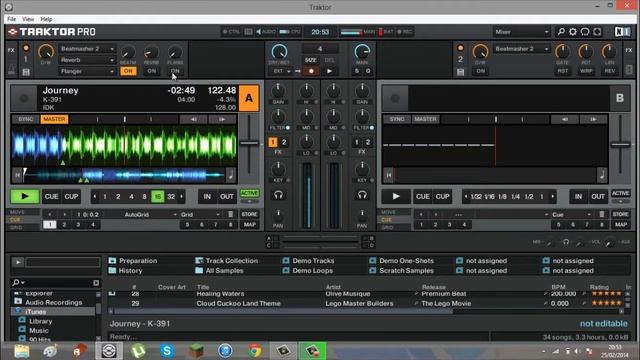Play Deck A with green play button

(25, 196)
